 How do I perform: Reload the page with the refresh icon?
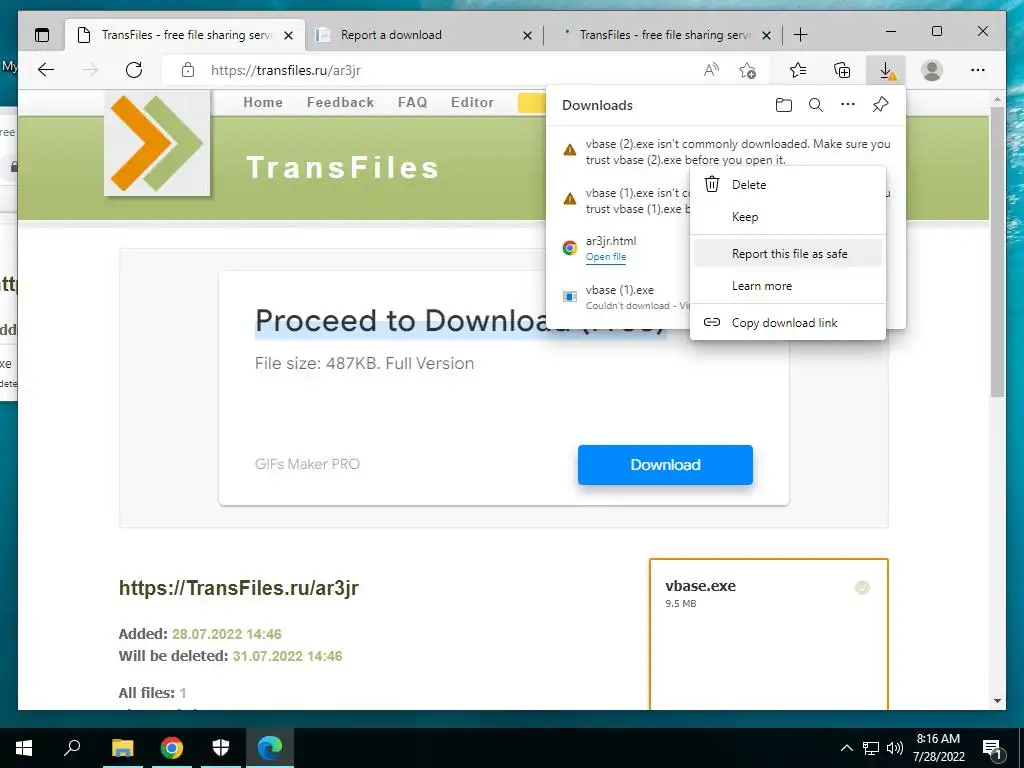click(134, 70)
